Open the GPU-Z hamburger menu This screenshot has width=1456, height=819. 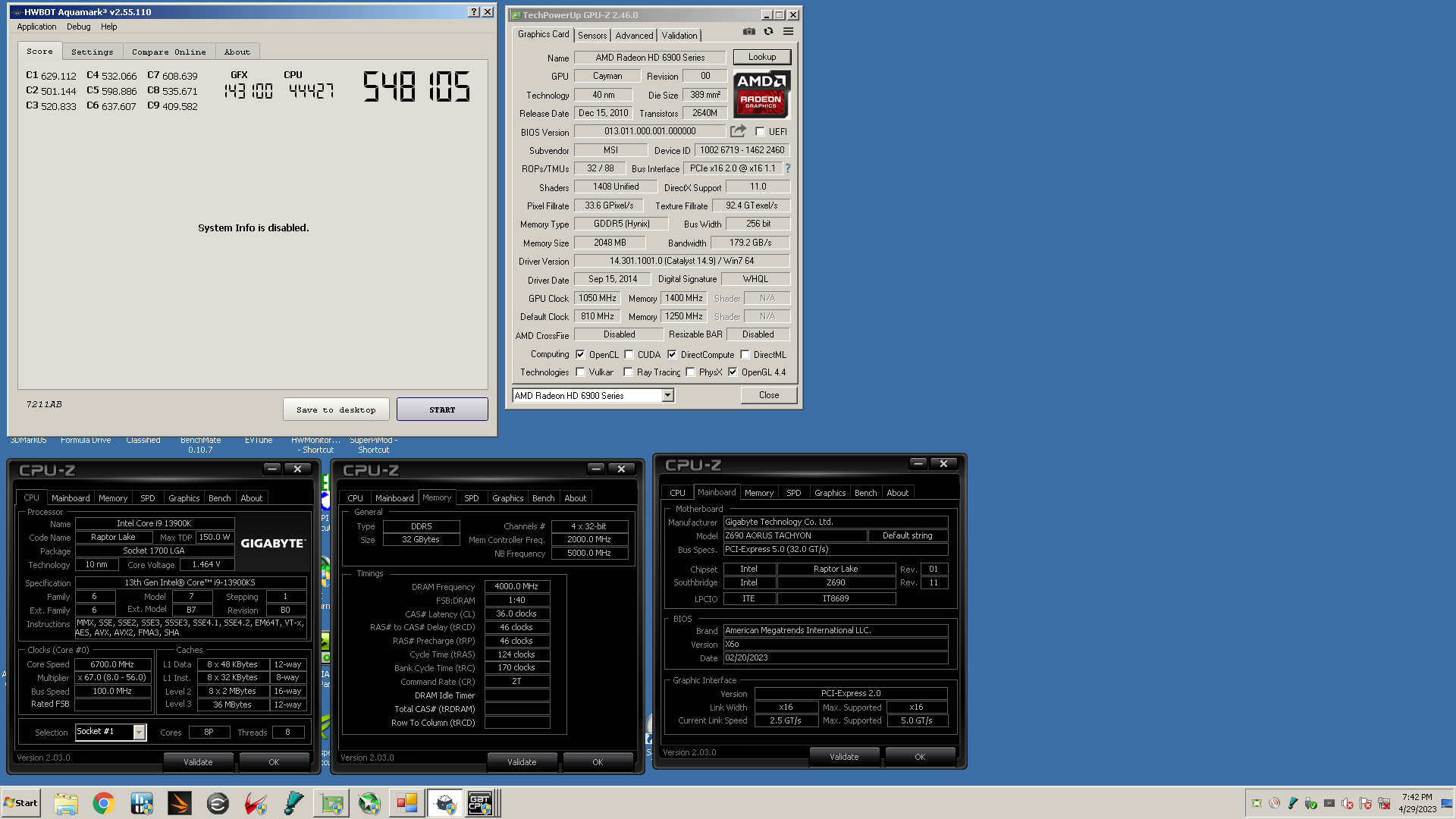point(788,32)
